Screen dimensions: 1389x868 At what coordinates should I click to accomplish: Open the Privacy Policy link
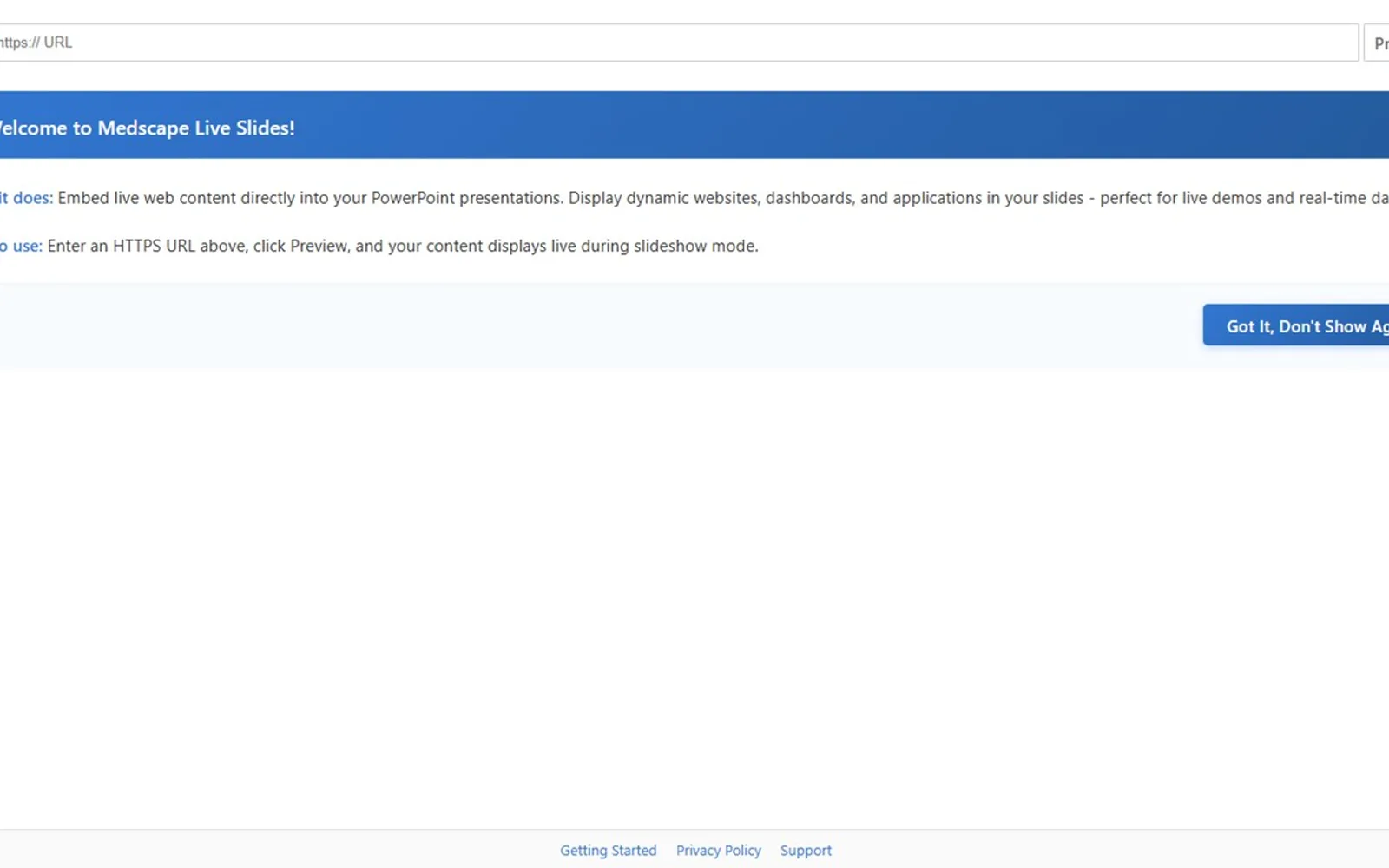point(719,851)
